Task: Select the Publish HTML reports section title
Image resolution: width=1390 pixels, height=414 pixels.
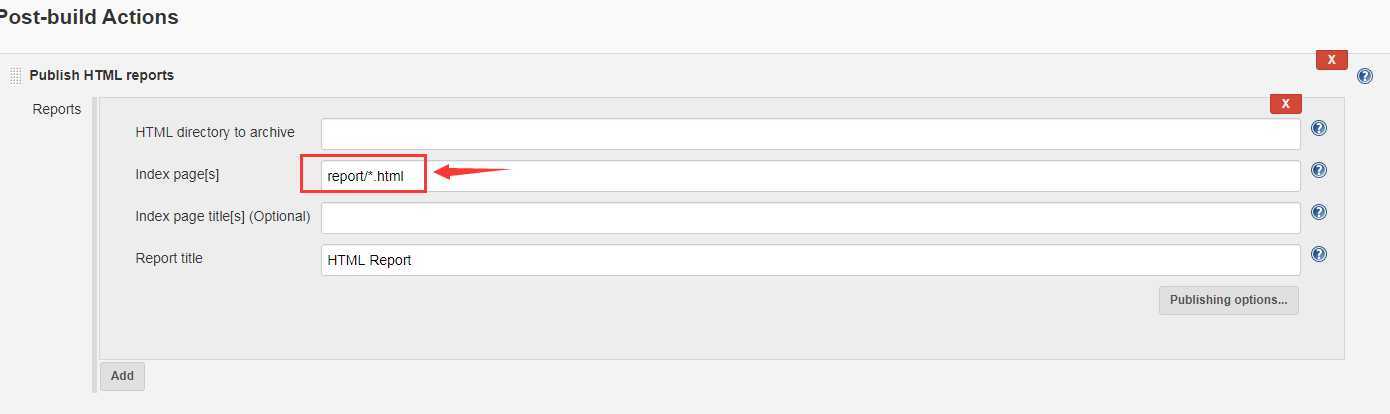Action: (102, 75)
